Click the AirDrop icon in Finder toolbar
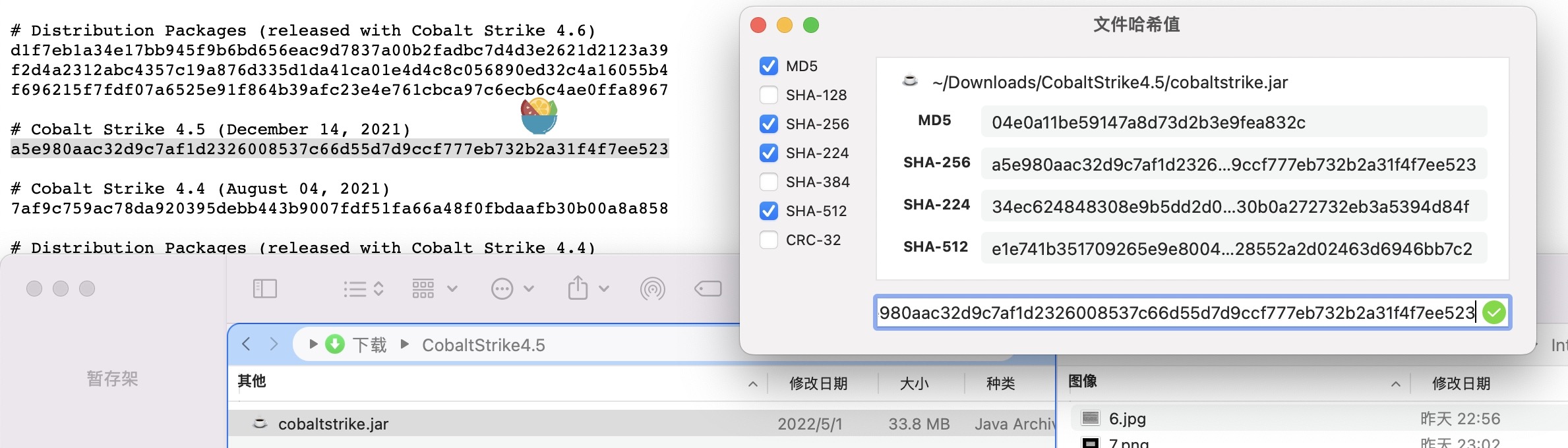The height and width of the screenshot is (448, 1568). tap(653, 289)
